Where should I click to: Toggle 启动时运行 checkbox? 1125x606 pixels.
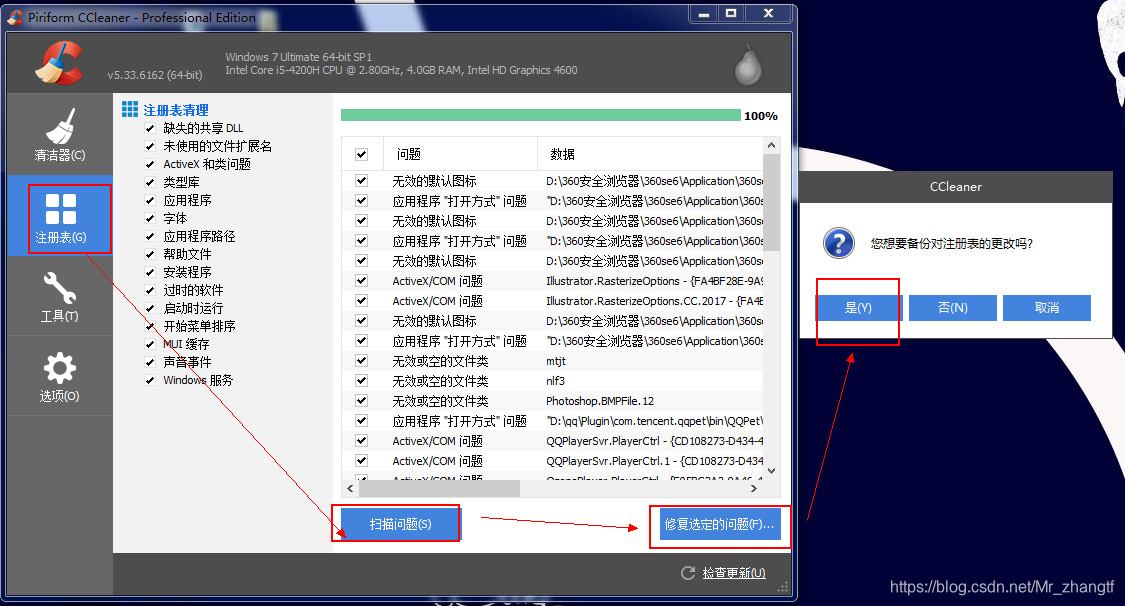tap(150, 308)
